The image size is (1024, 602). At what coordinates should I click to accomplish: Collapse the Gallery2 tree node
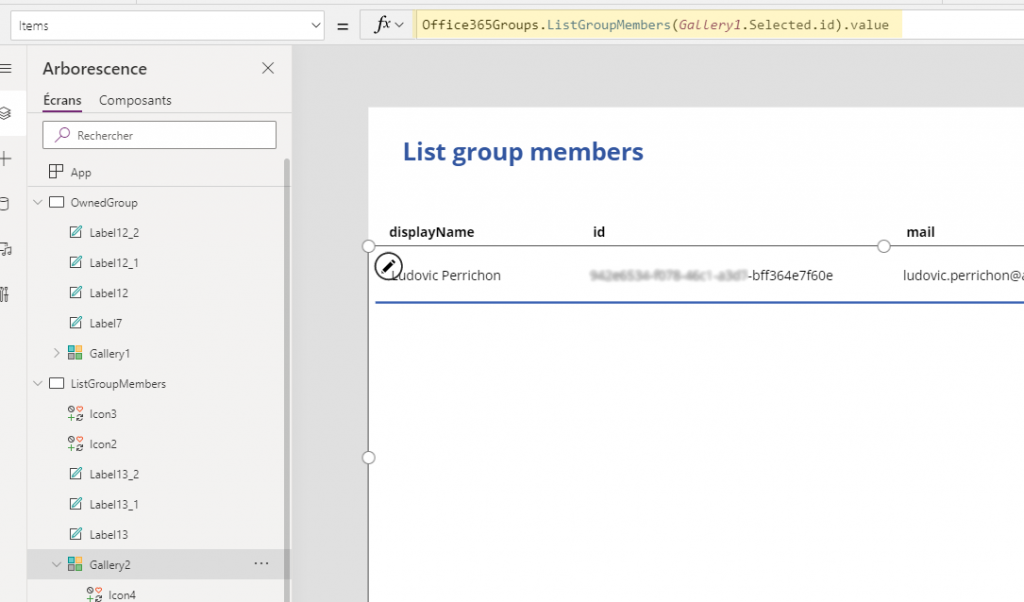(56, 564)
